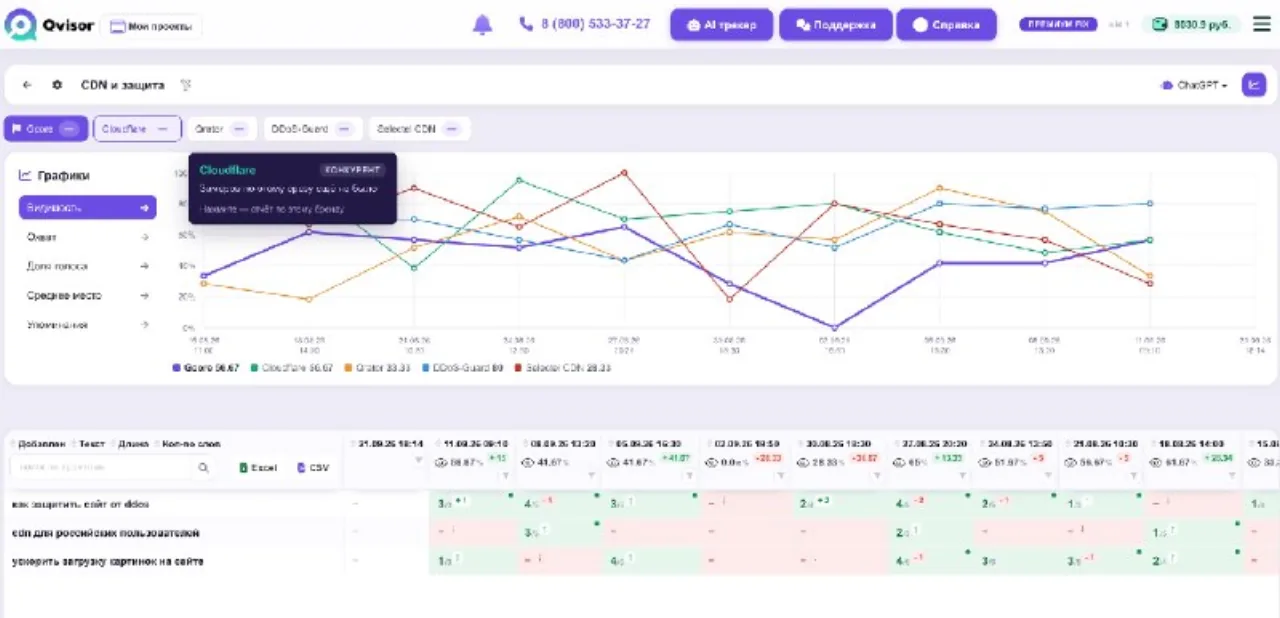
Task: Toggle the minus button on the Gcore chip
Action: point(69,129)
